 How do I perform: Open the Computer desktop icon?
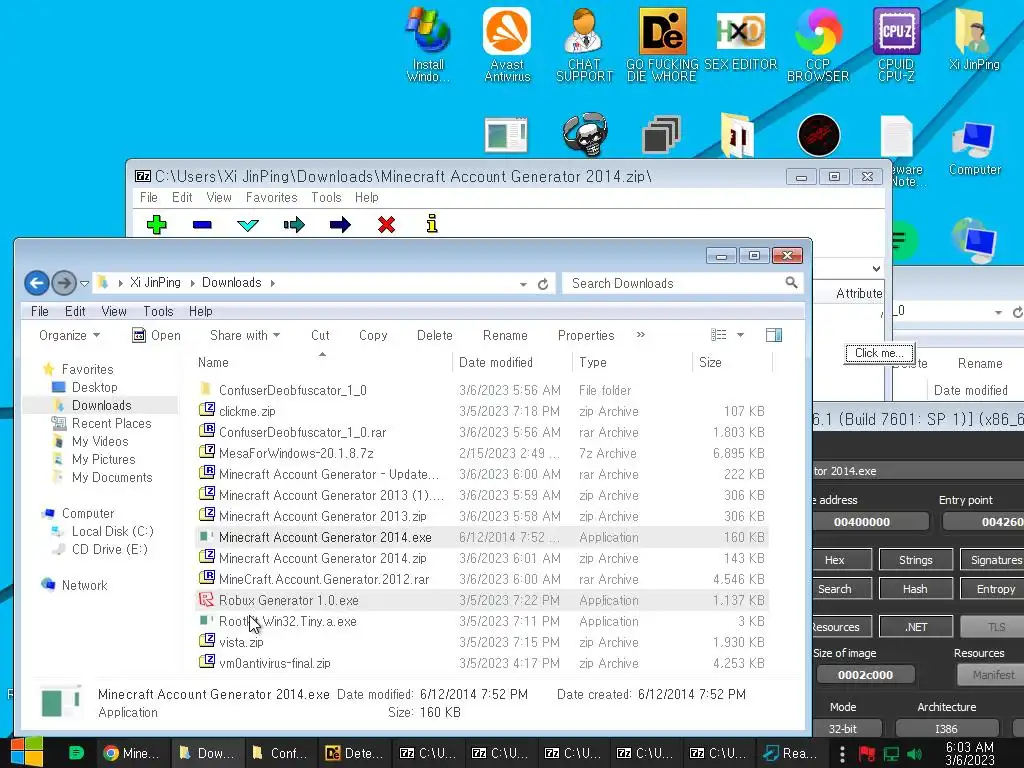(x=974, y=148)
